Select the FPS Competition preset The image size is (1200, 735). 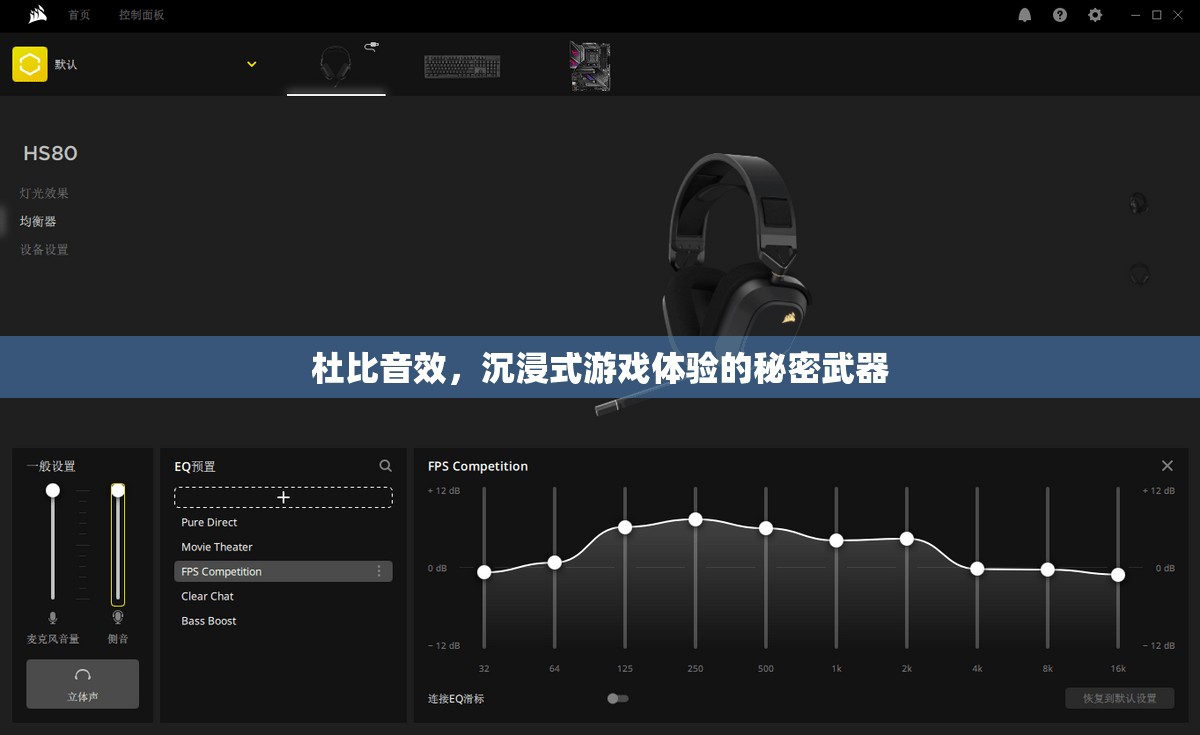pyautogui.click(x=283, y=571)
